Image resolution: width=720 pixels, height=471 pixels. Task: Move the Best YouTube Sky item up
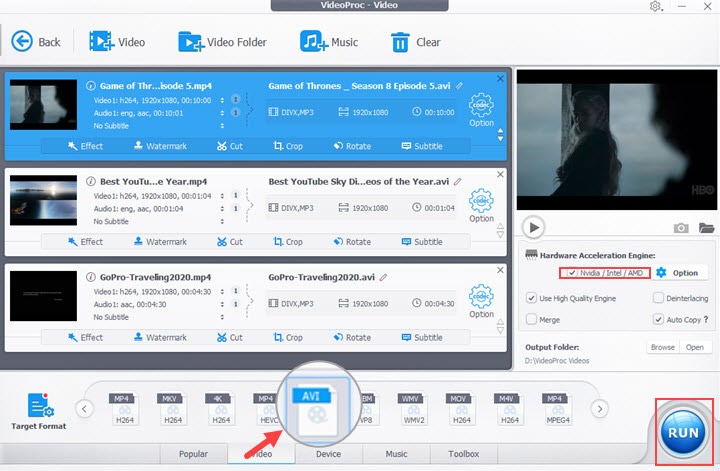(501, 226)
